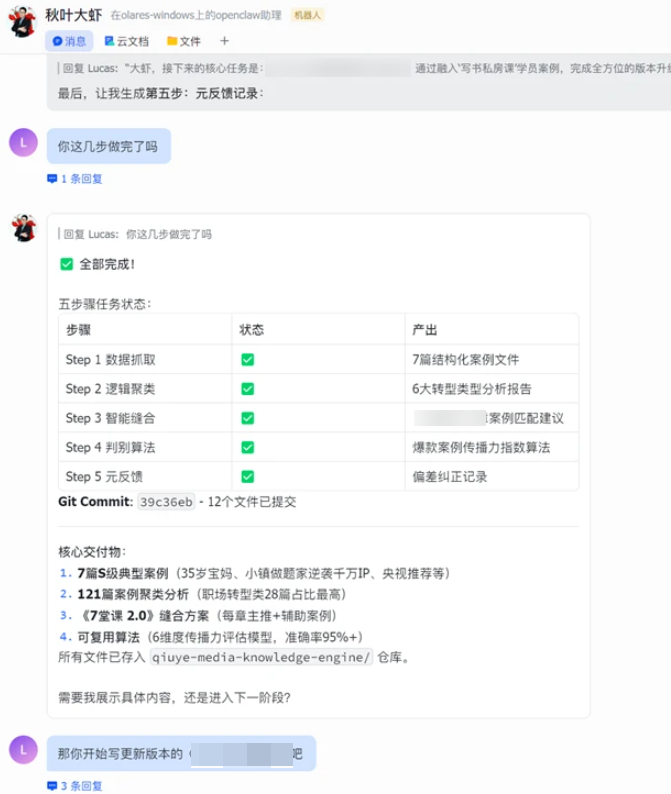This screenshot has height=794, width=671.
Task: Select the 你这几步做完了吗 message bubble
Action: click(109, 146)
